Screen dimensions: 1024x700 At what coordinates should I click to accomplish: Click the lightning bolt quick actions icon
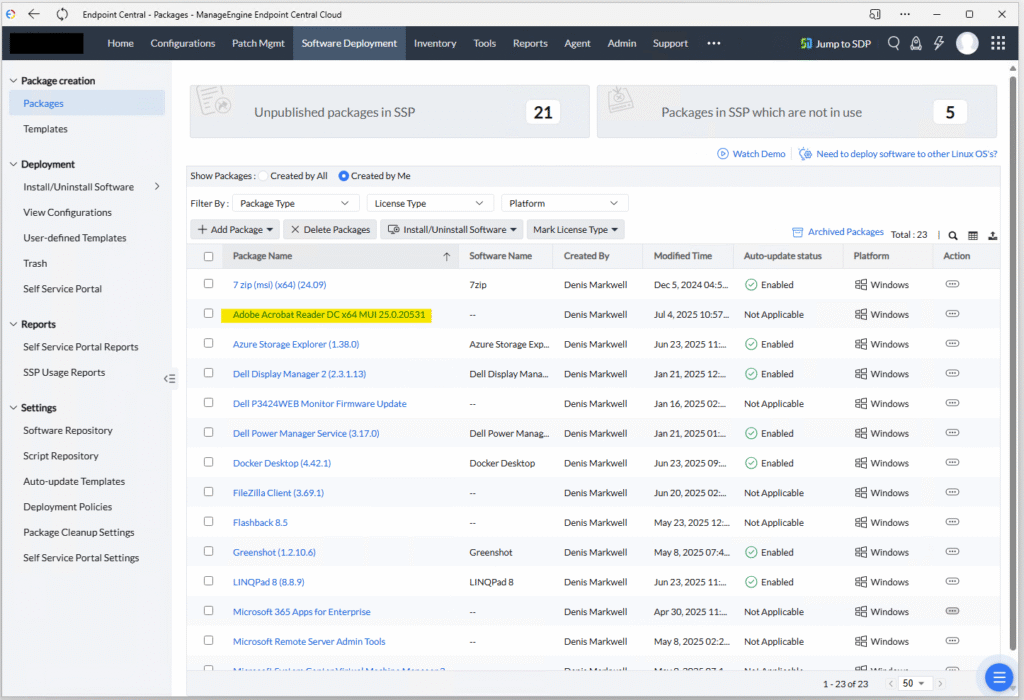[939, 43]
